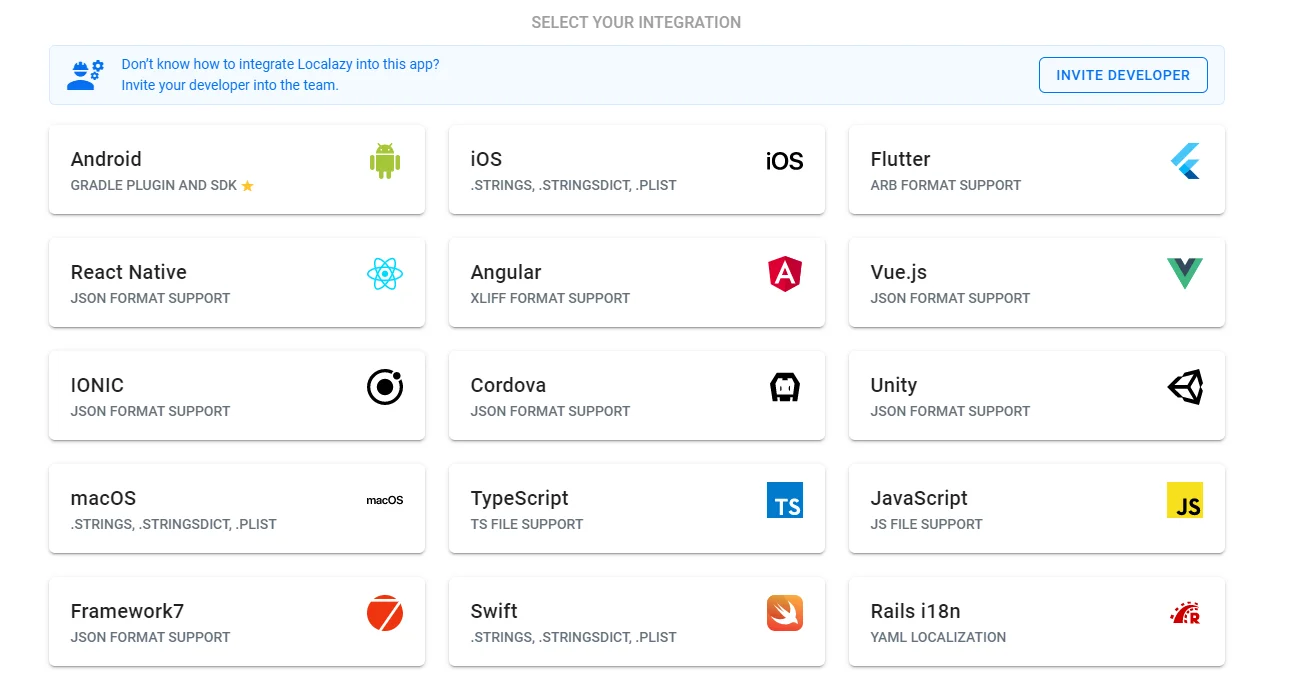This screenshot has width=1289, height=691.
Task: Click the React Native atom icon
Action: point(384,272)
